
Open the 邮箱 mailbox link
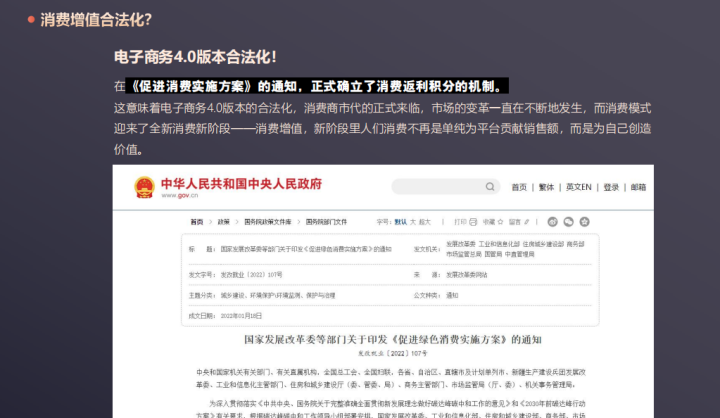pos(638,187)
